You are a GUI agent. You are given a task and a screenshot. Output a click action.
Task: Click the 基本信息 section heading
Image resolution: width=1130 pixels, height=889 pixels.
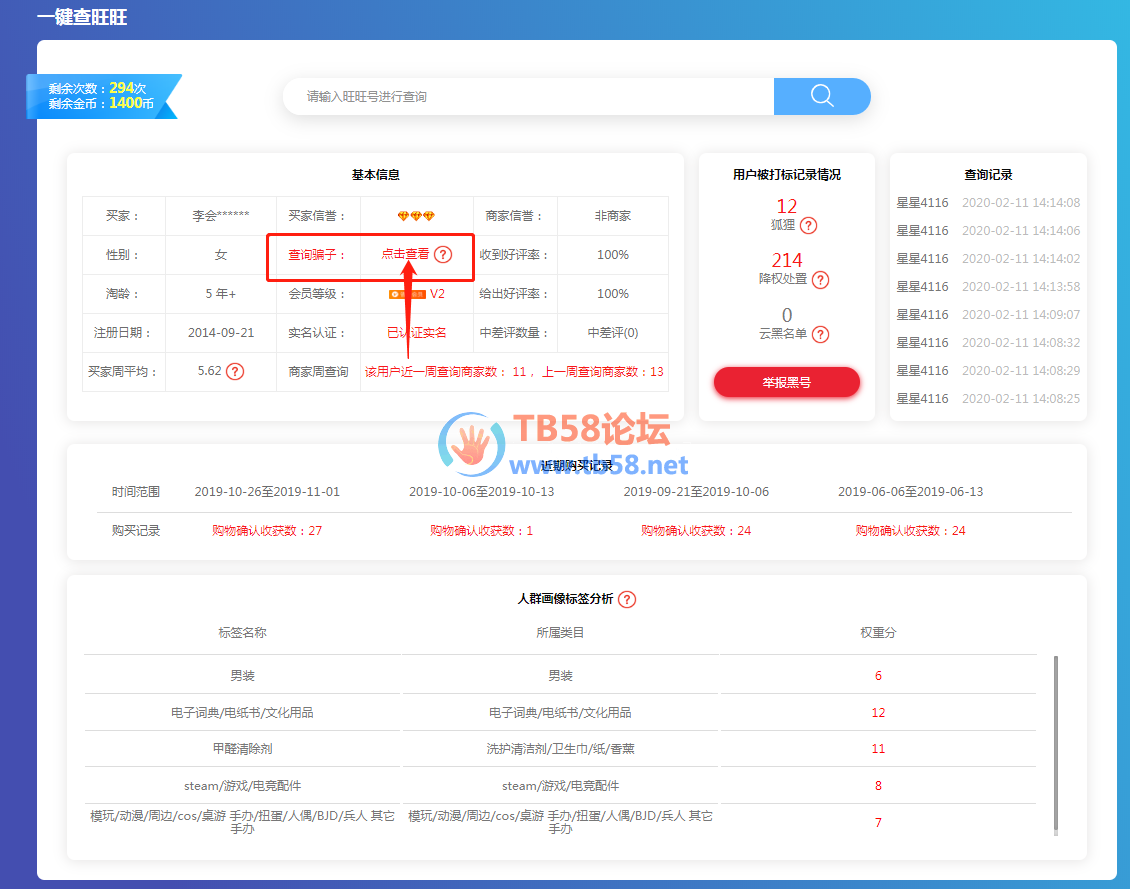pos(375,175)
